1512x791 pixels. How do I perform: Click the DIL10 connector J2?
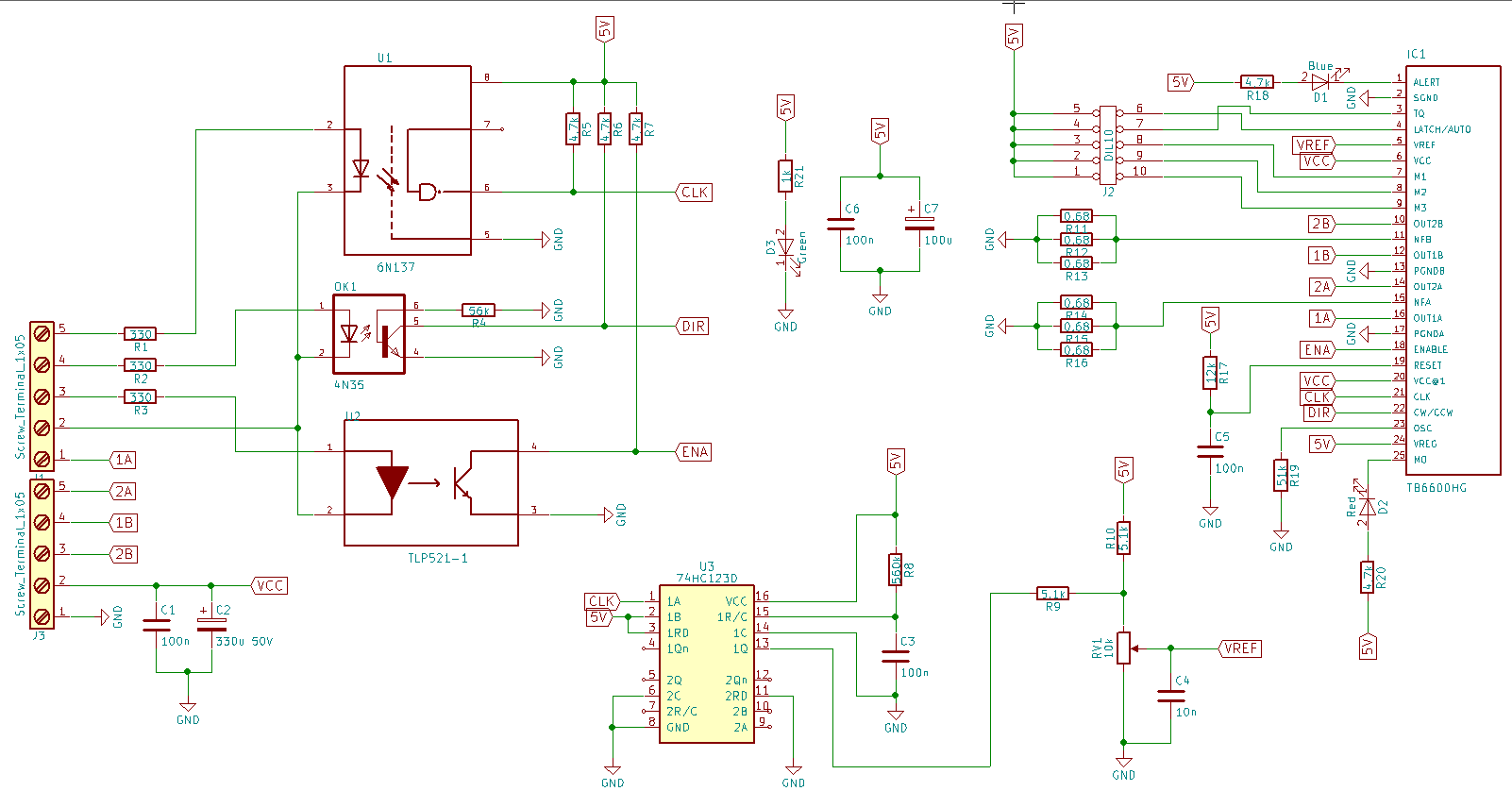pos(1108,144)
